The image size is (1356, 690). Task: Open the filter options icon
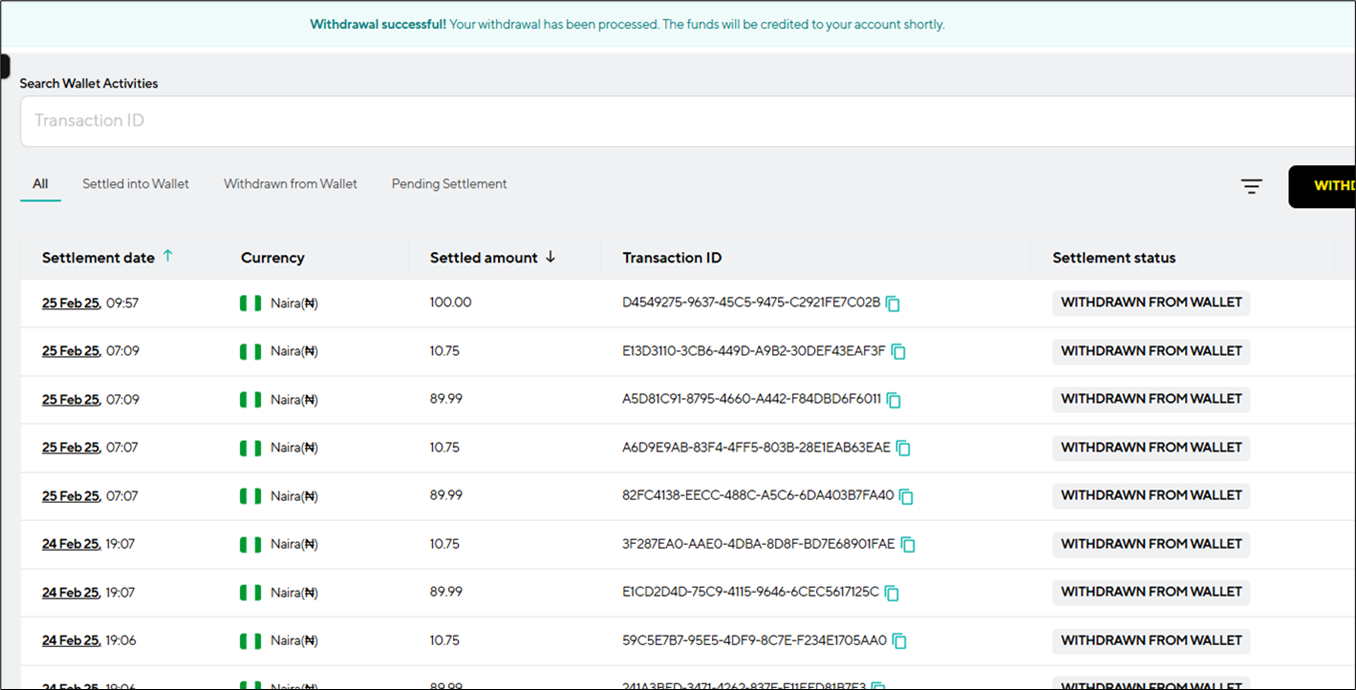[1251, 186]
